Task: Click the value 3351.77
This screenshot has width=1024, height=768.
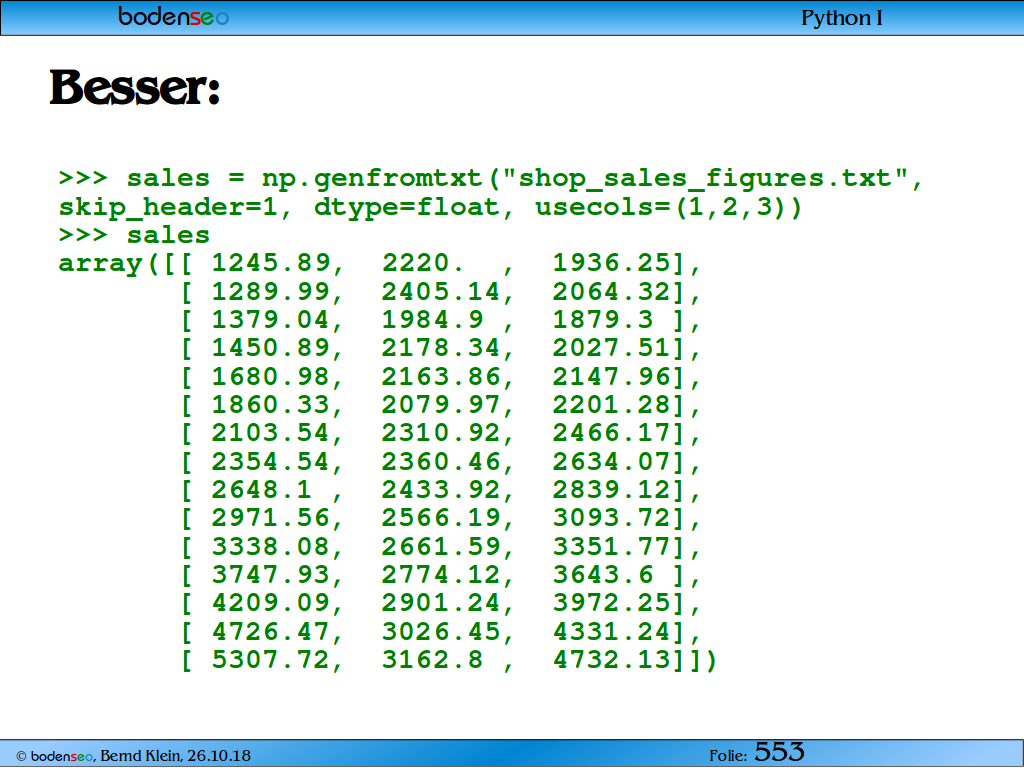Action: pos(612,546)
